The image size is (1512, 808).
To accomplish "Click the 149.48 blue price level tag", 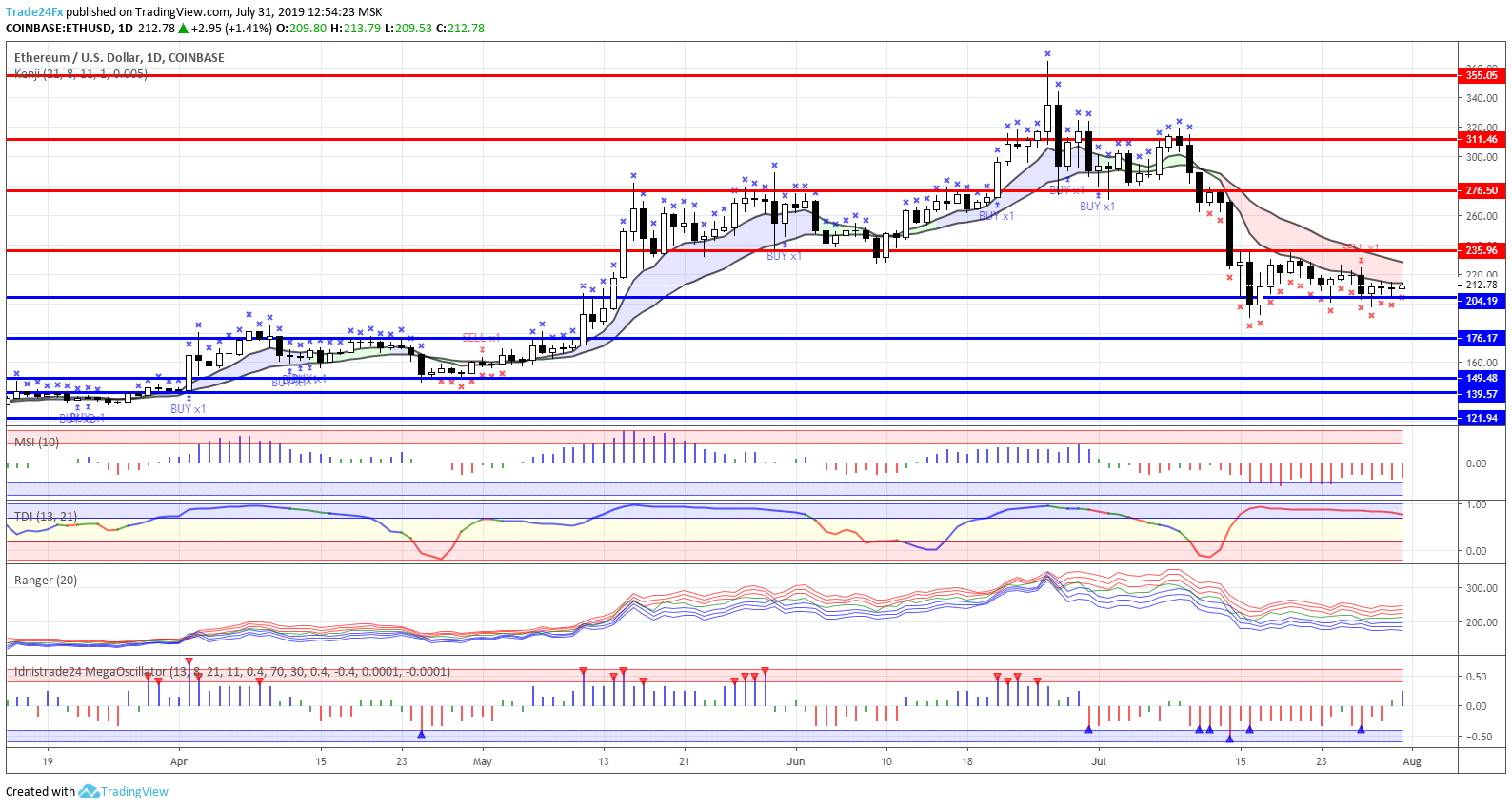I will tap(1481, 378).
